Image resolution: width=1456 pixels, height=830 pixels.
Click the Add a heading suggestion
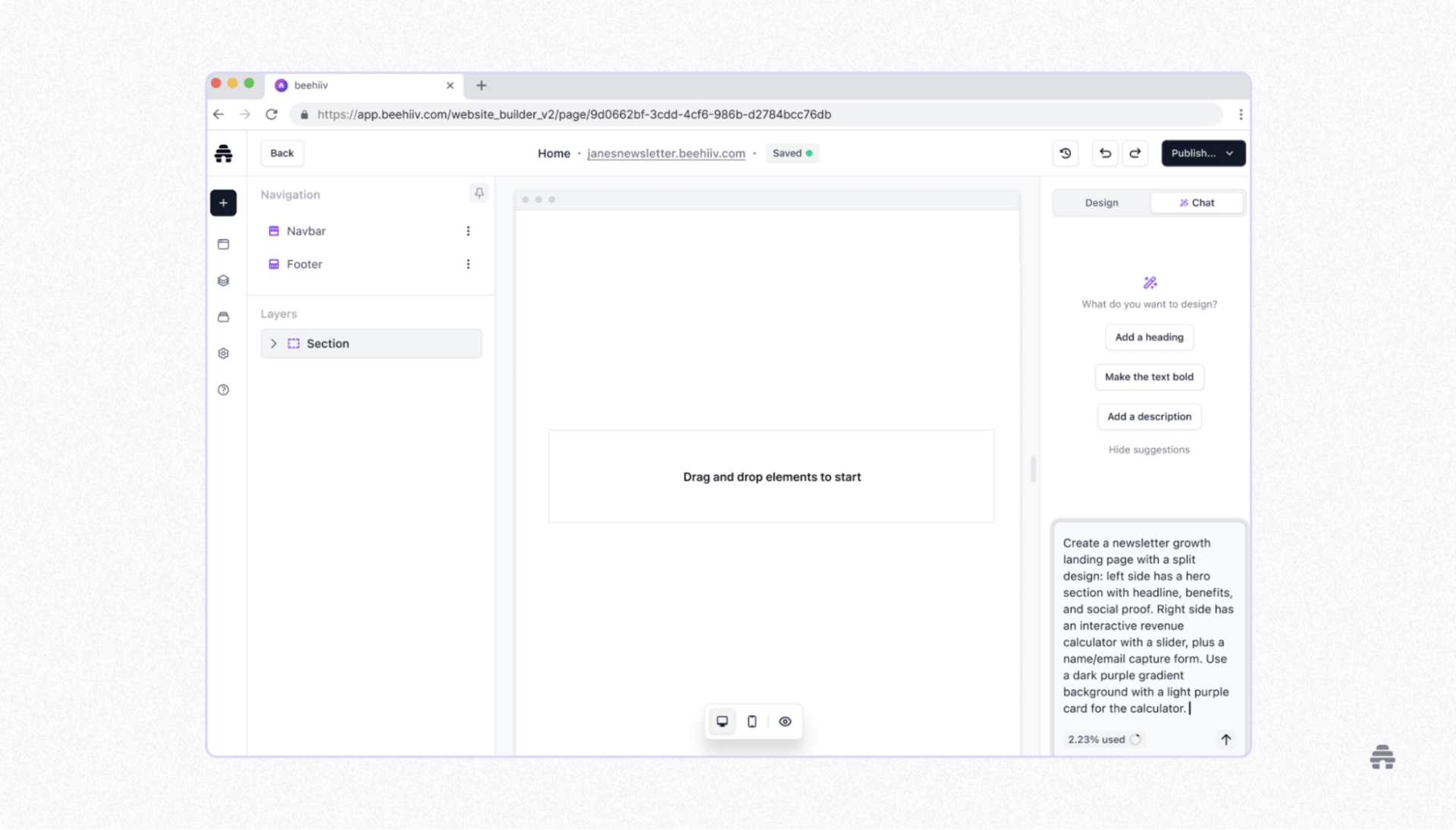[x=1149, y=337]
